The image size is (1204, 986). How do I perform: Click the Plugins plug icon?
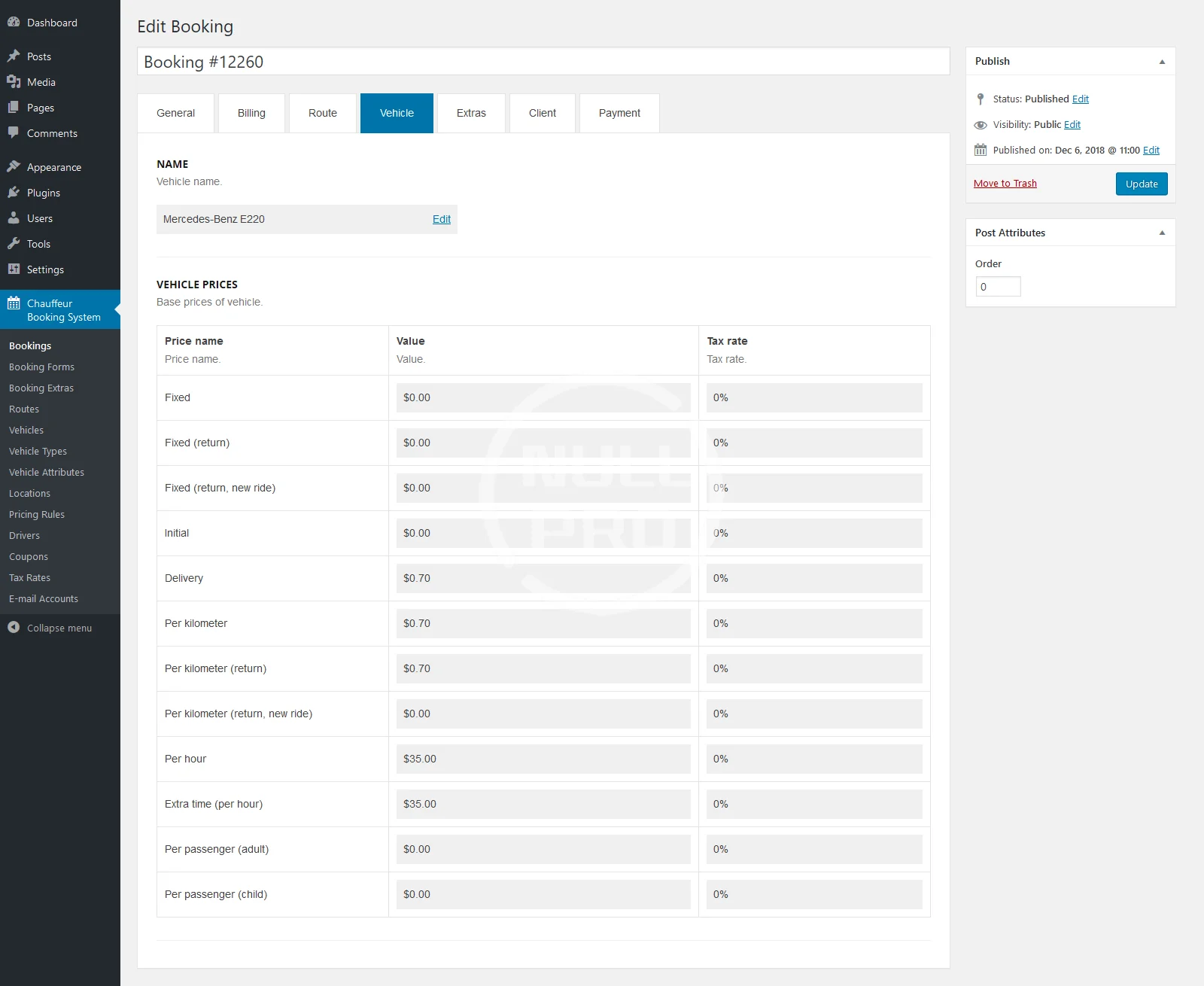14,193
